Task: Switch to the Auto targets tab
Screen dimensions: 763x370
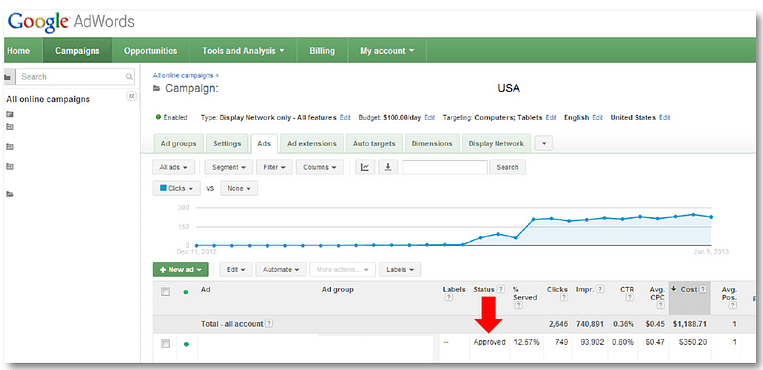Action: (x=374, y=144)
